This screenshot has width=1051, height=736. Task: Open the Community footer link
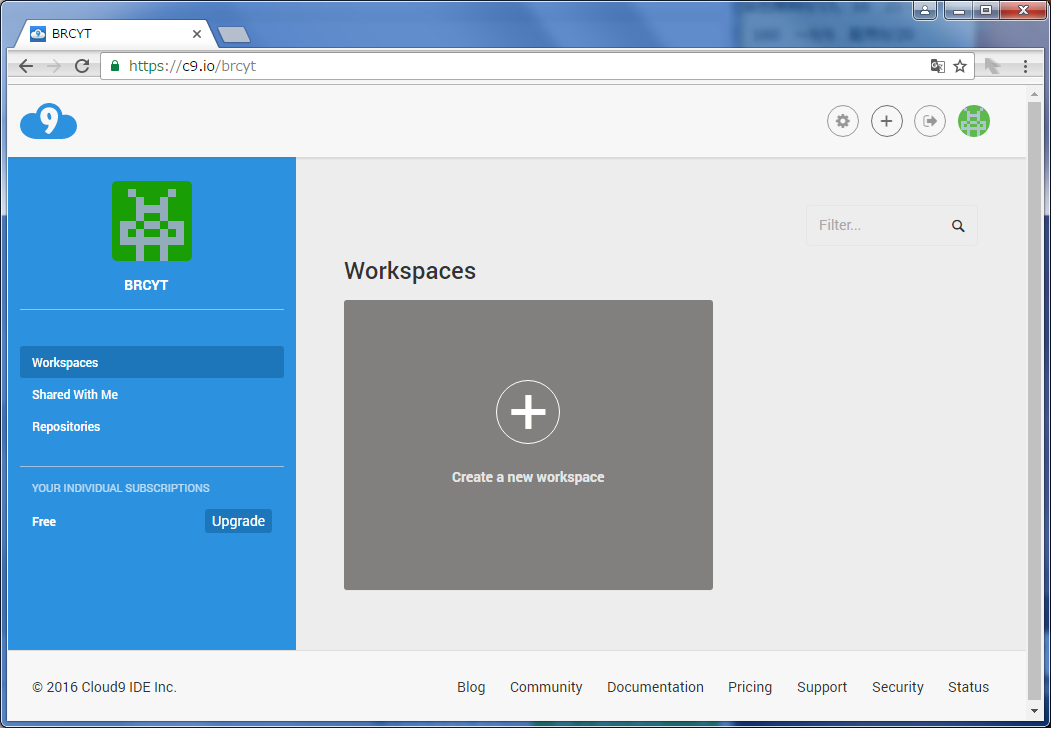coord(546,687)
